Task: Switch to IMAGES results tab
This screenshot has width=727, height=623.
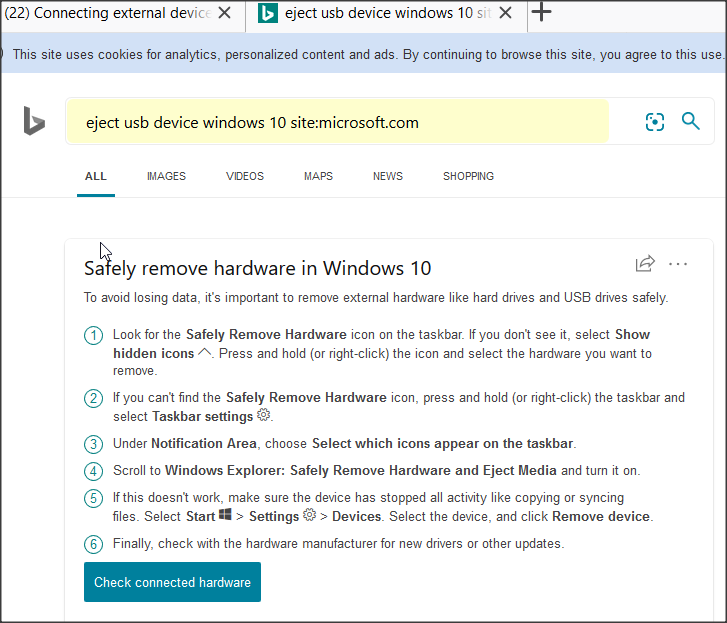Action: [166, 176]
